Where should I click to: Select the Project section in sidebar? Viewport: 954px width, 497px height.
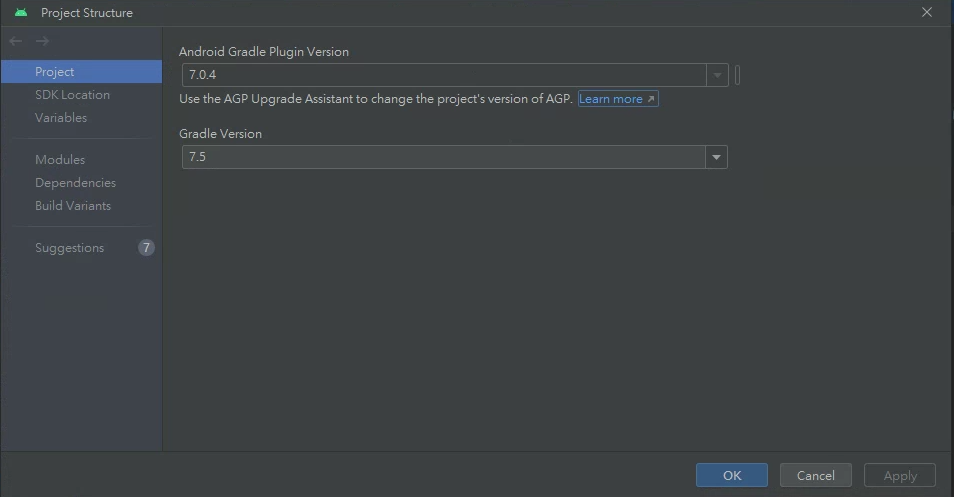point(55,72)
